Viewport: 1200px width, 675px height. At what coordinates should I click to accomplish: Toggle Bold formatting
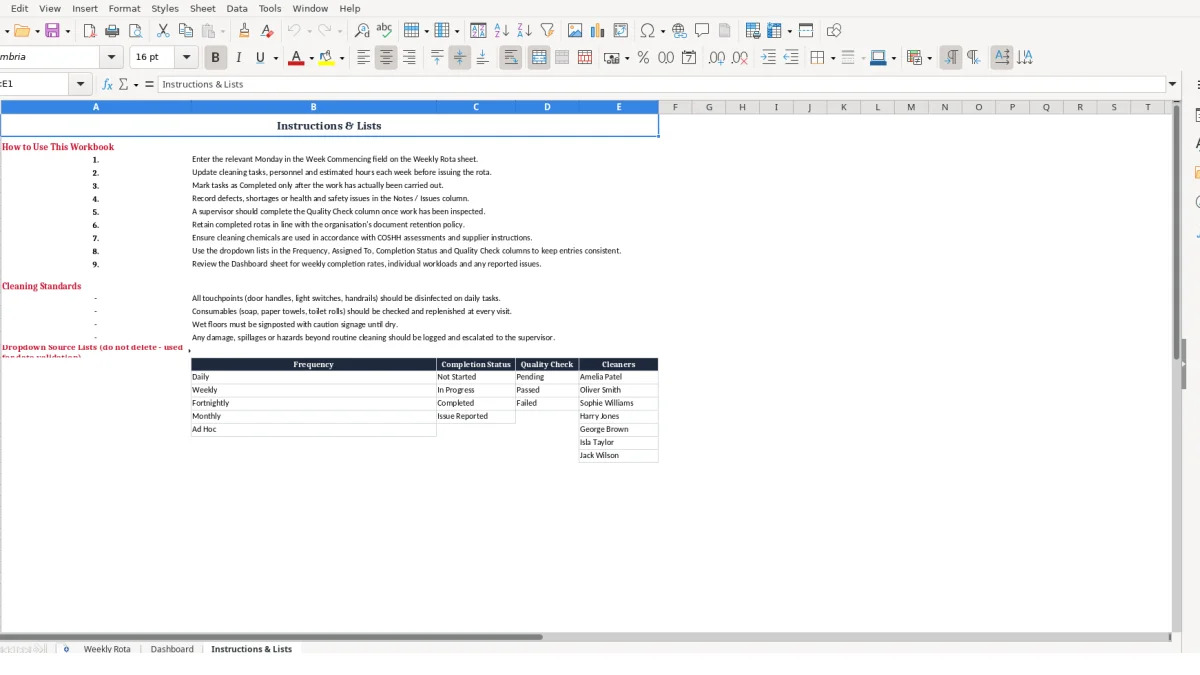215,58
